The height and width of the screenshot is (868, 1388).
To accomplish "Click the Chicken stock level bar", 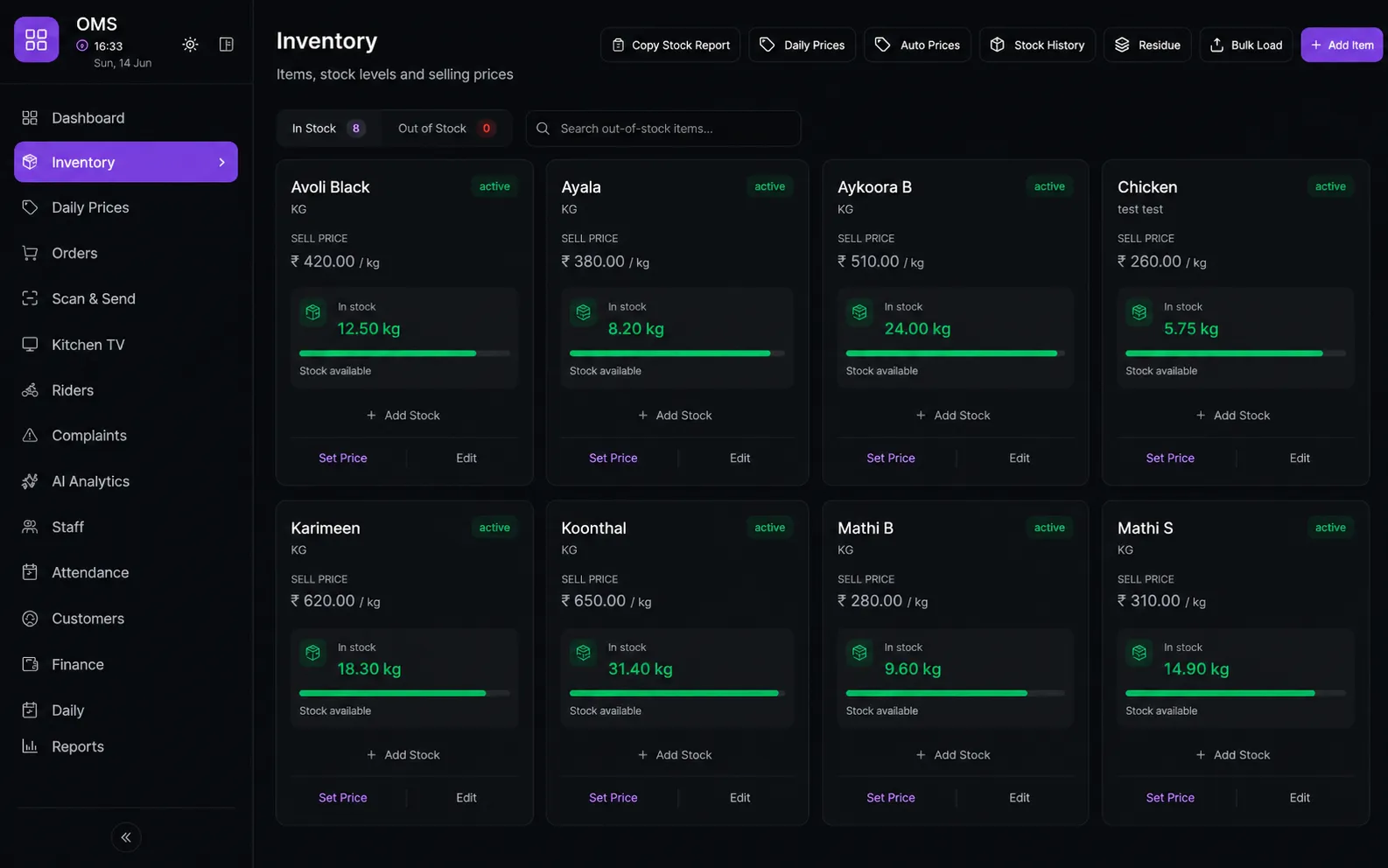I will (1235, 353).
